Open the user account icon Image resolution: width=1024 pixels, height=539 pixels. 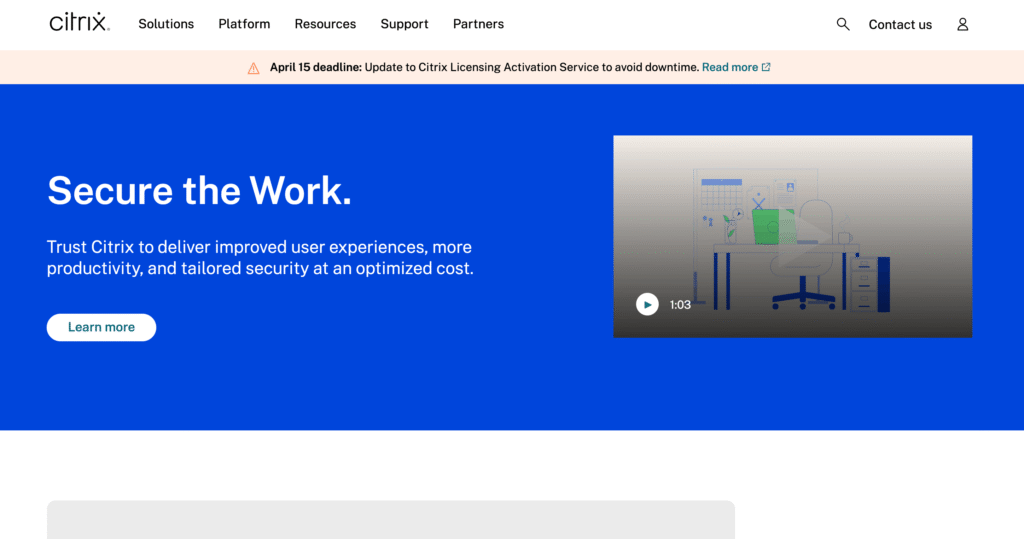962,24
